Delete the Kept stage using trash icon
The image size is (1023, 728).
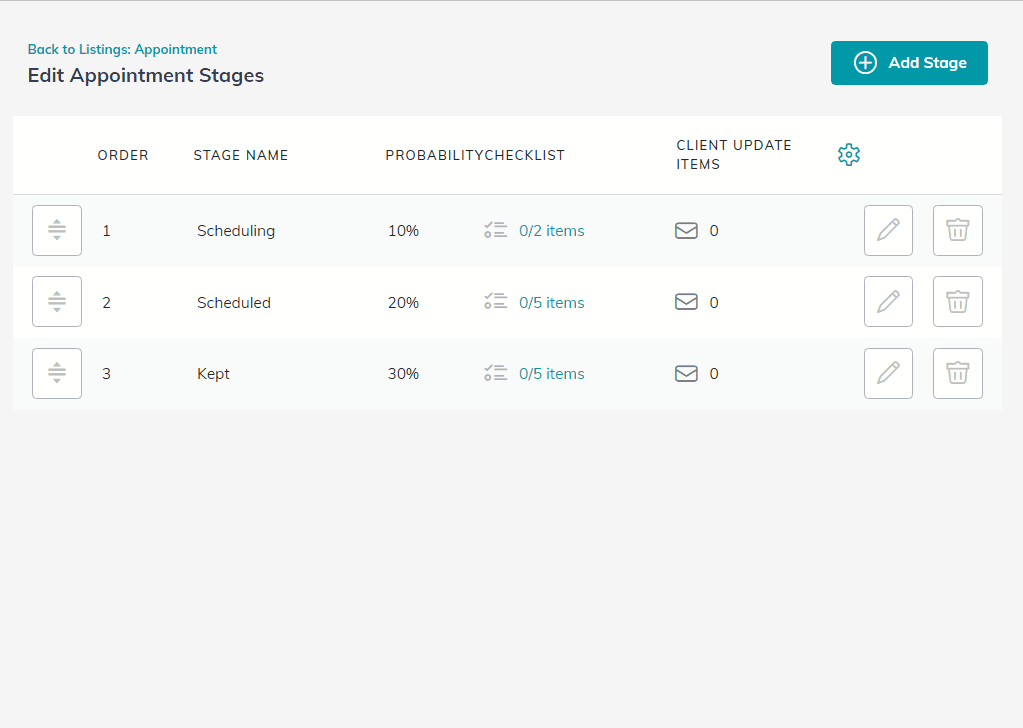coord(957,373)
